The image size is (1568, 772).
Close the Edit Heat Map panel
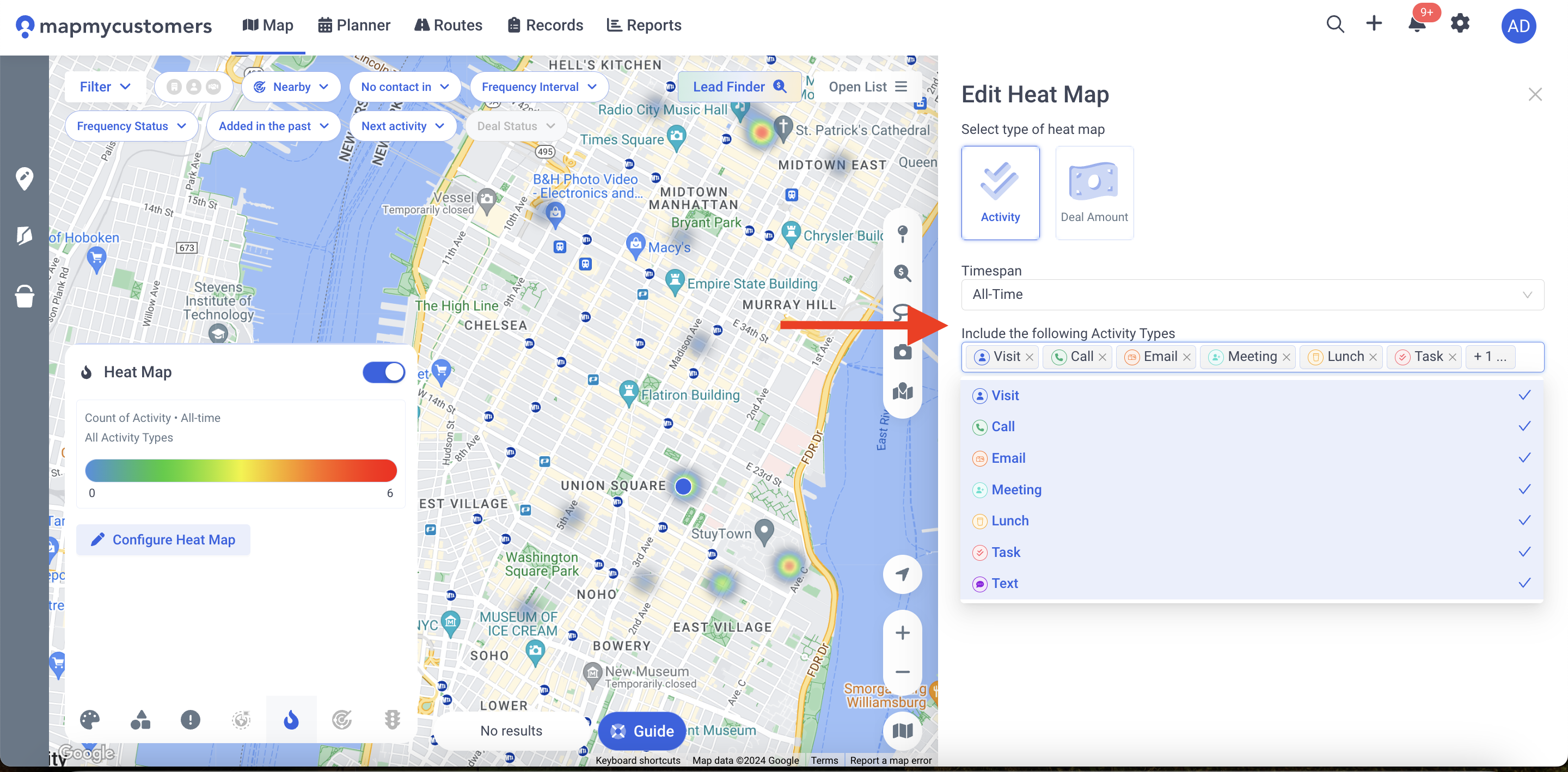pos(1535,94)
